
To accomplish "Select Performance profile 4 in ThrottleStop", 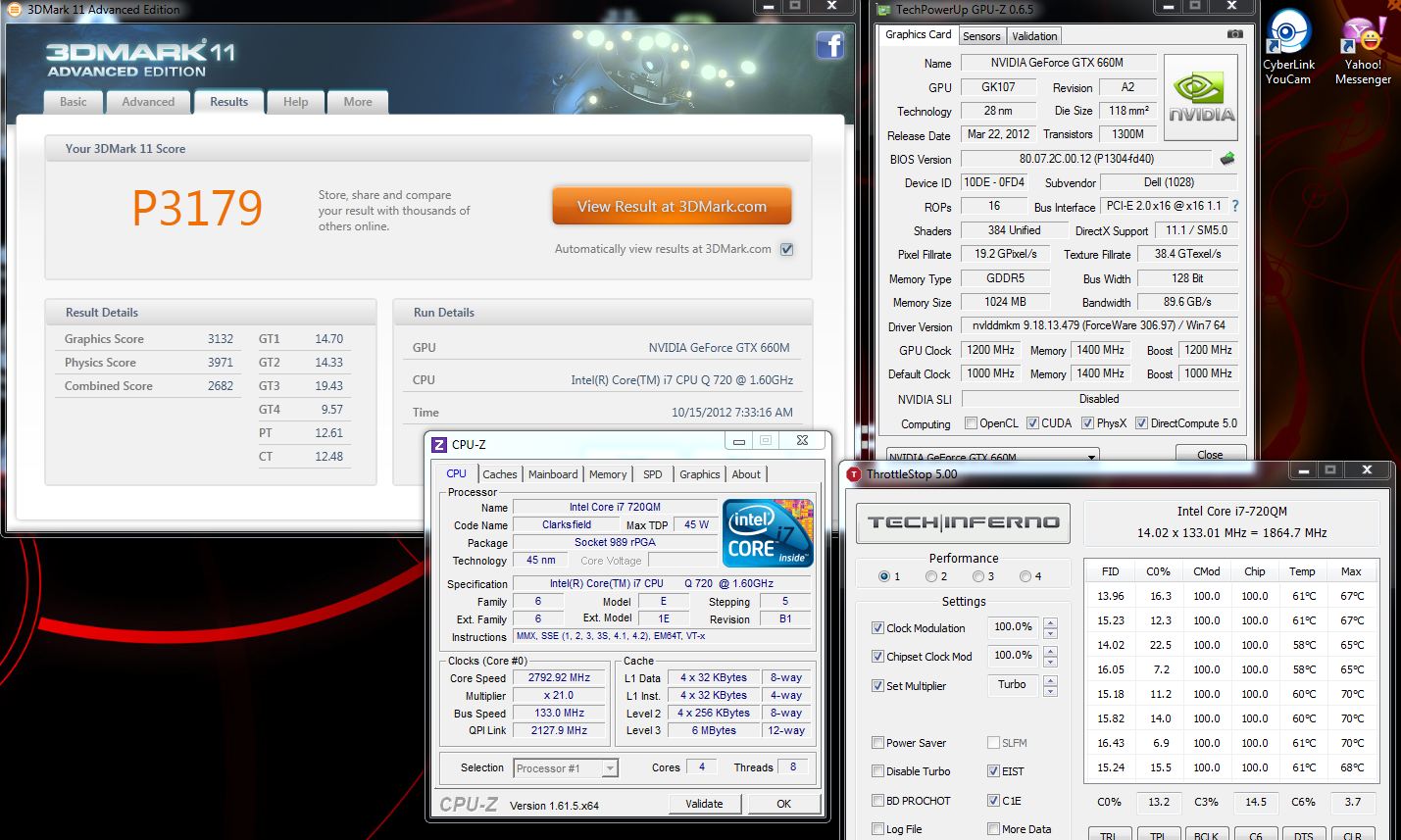I will point(1026,576).
